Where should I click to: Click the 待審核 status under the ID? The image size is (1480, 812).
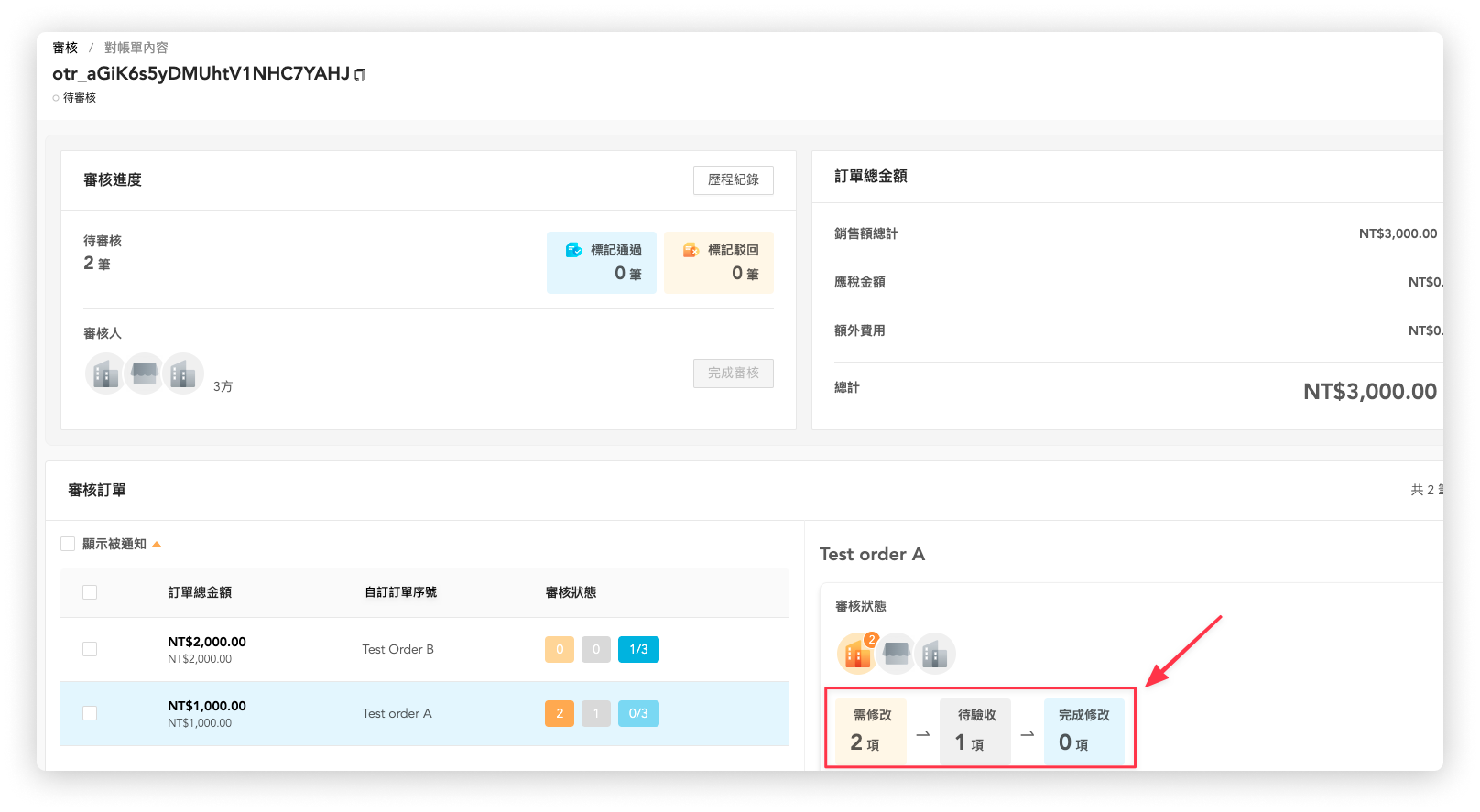(x=79, y=98)
